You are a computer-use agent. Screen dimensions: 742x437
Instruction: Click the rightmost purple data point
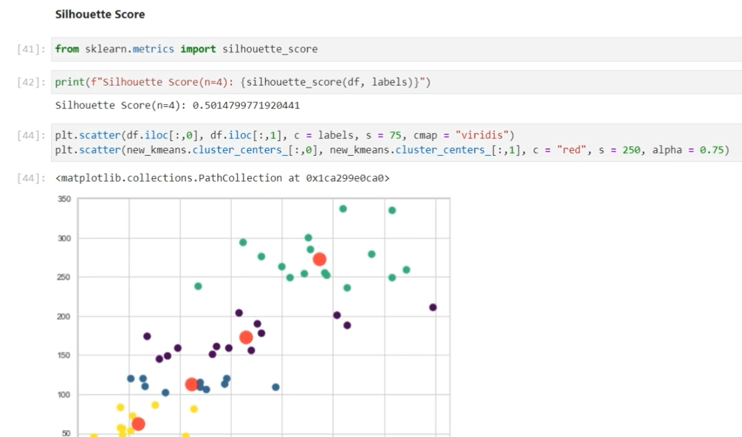coord(433,308)
